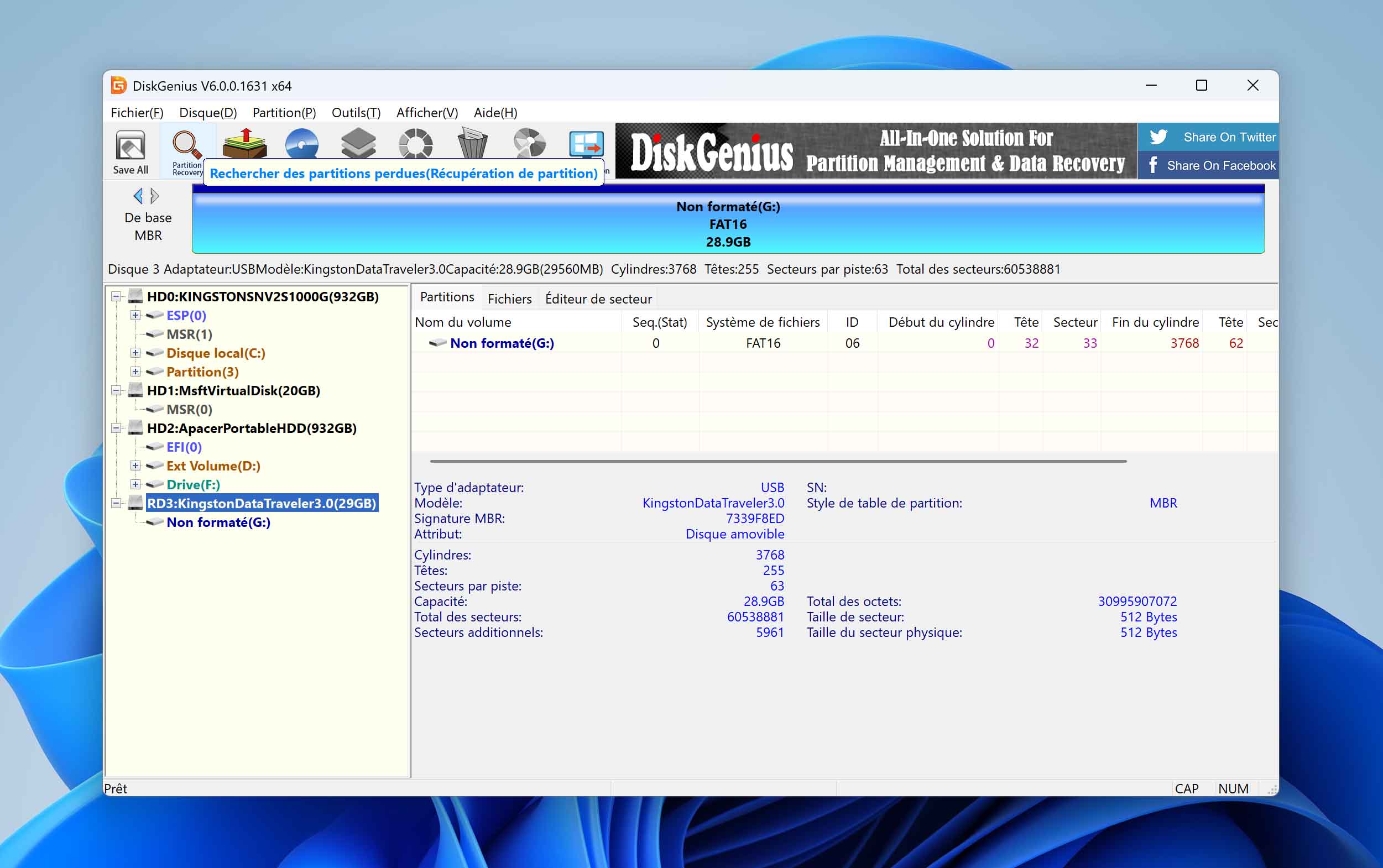Click the gray stacked layers toolbar icon
1383x868 pixels.
358,143
